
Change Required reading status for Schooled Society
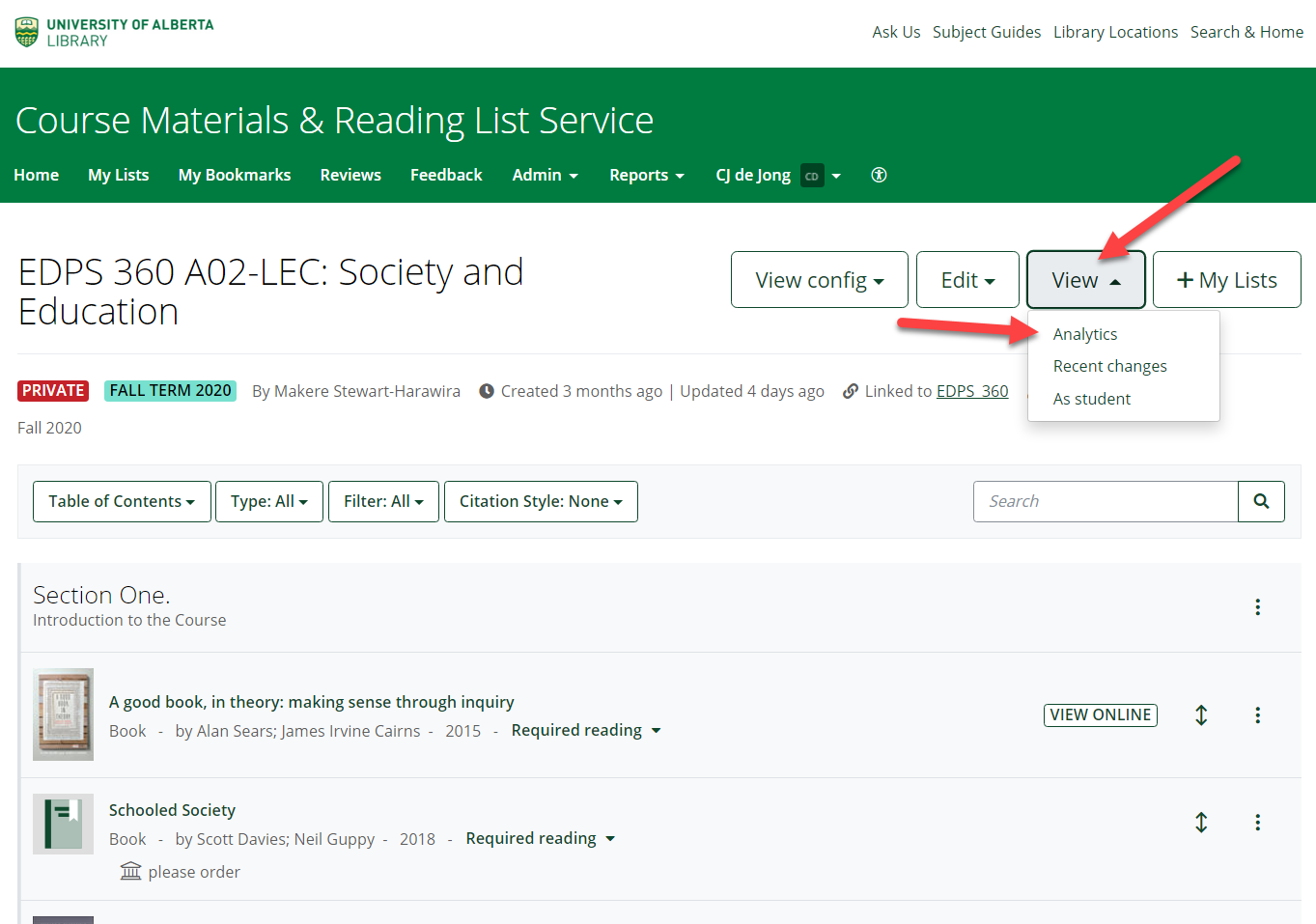click(541, 838)
